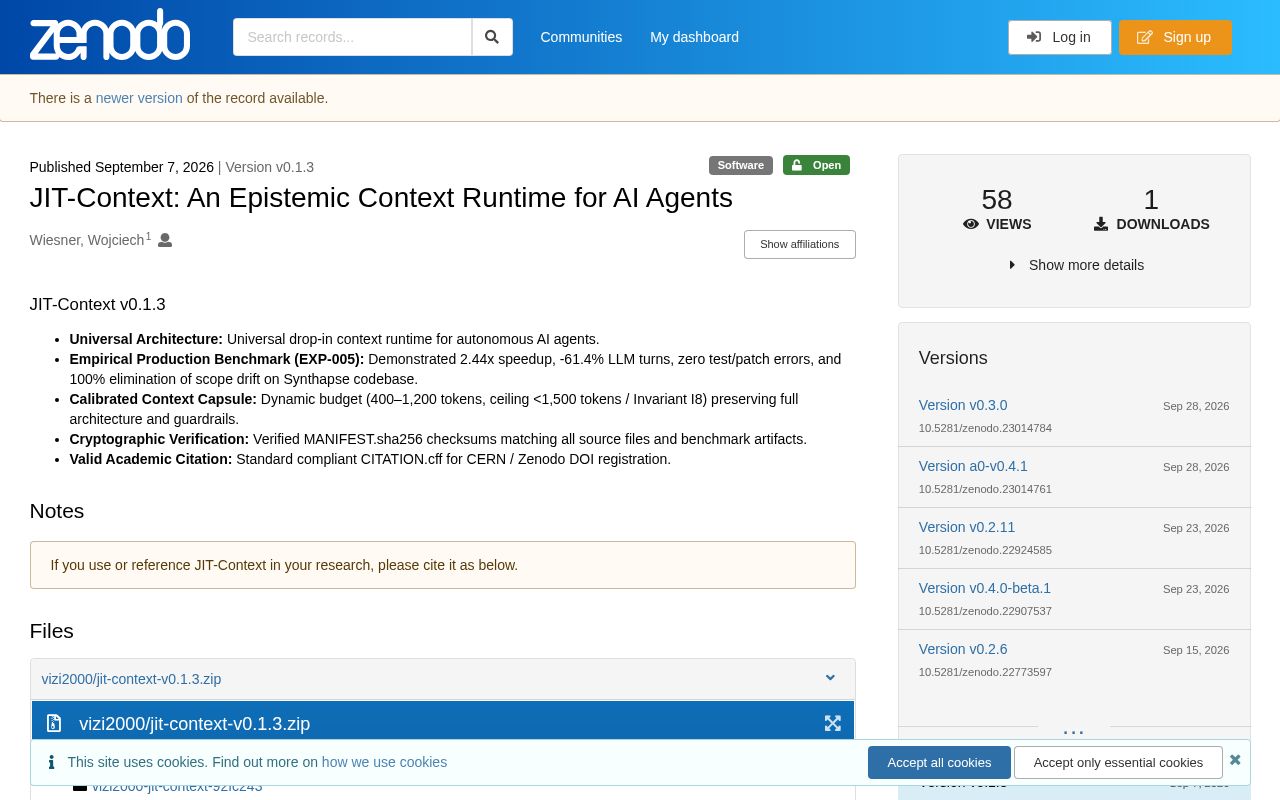Expand the versions list ellipsis
Viewport: 1280px width, 800px height.
pyautogui.click(x=1073, y=731)
